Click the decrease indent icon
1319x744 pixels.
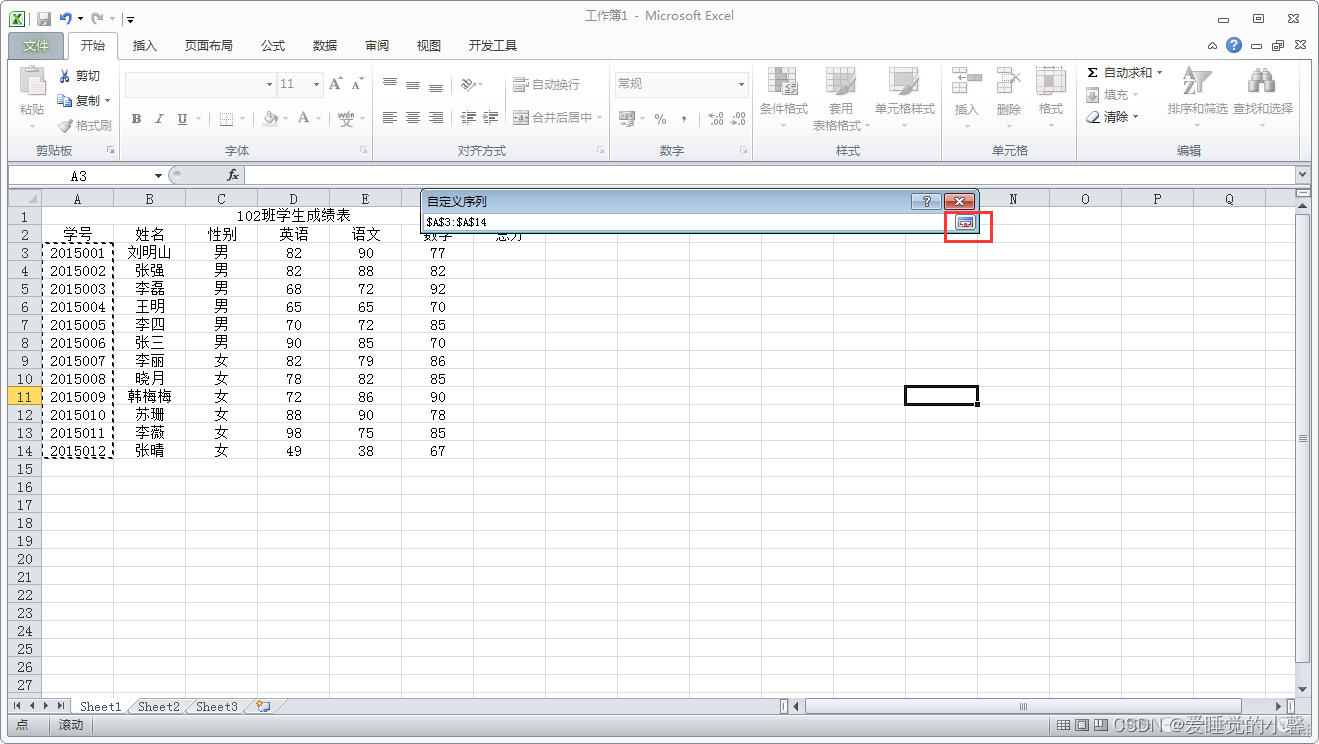pos(468,118)
